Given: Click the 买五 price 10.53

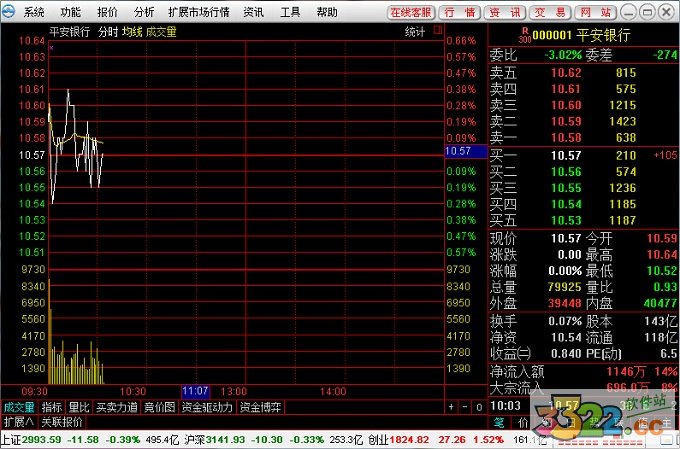Looking at the screenshot, I should (x=566, y=220).
